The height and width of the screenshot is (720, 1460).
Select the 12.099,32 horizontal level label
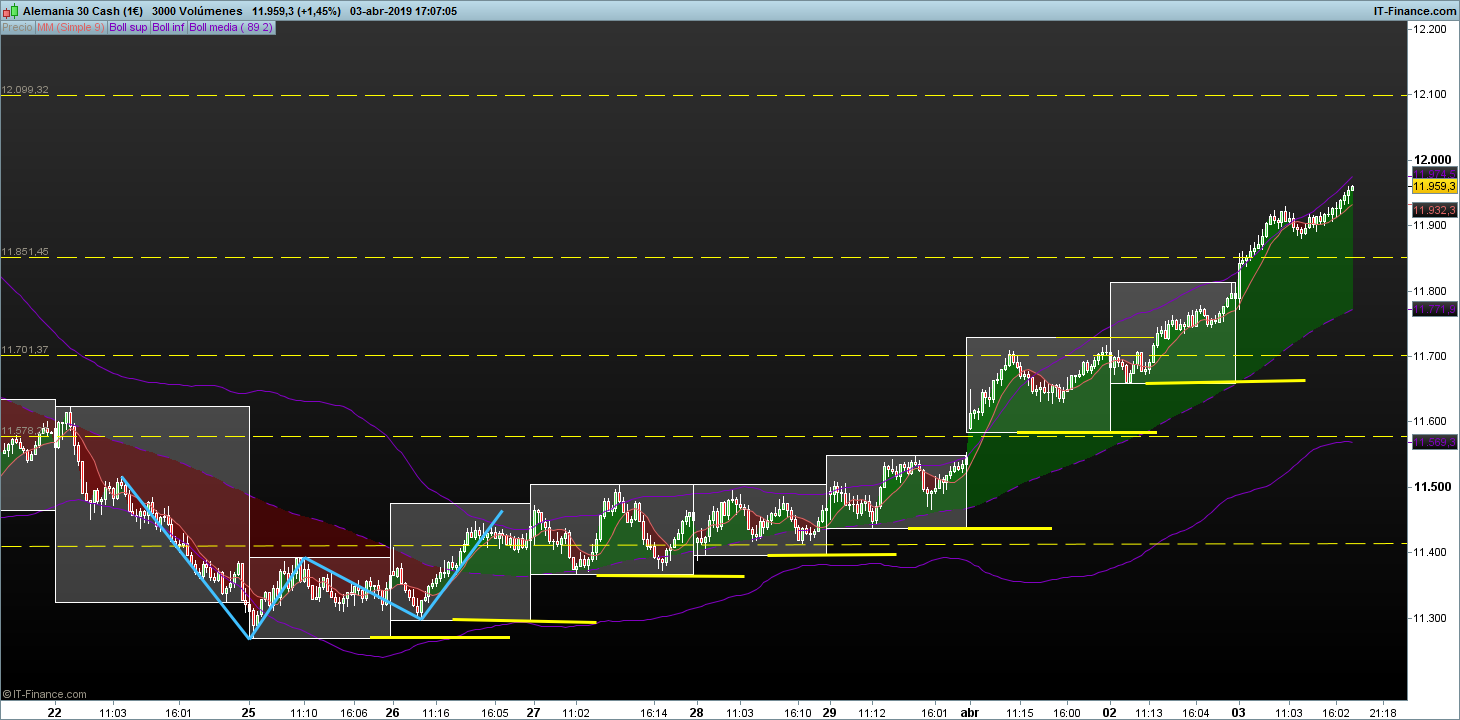click(25, 90)
